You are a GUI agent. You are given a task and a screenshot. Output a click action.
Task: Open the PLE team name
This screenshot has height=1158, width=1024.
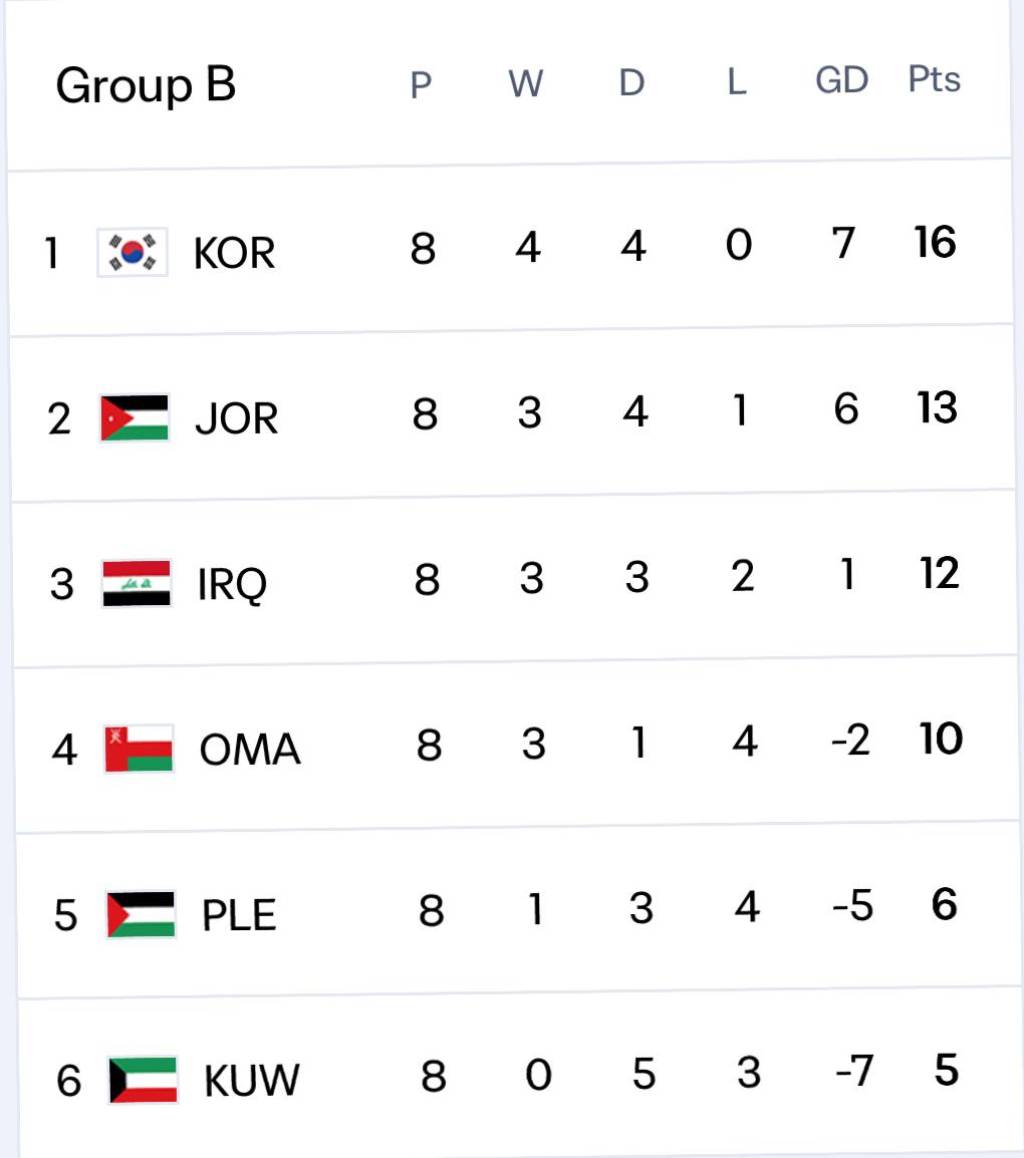239,916
